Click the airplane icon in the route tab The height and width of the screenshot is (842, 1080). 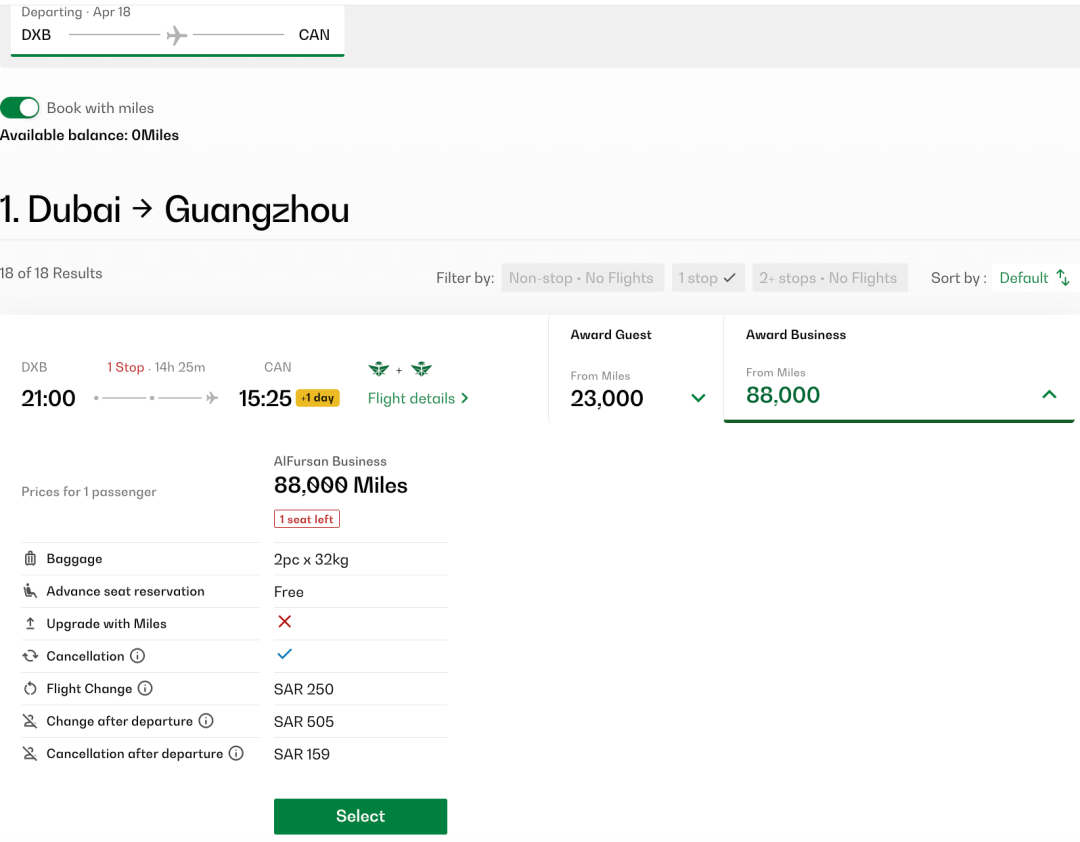pos(177,34)
